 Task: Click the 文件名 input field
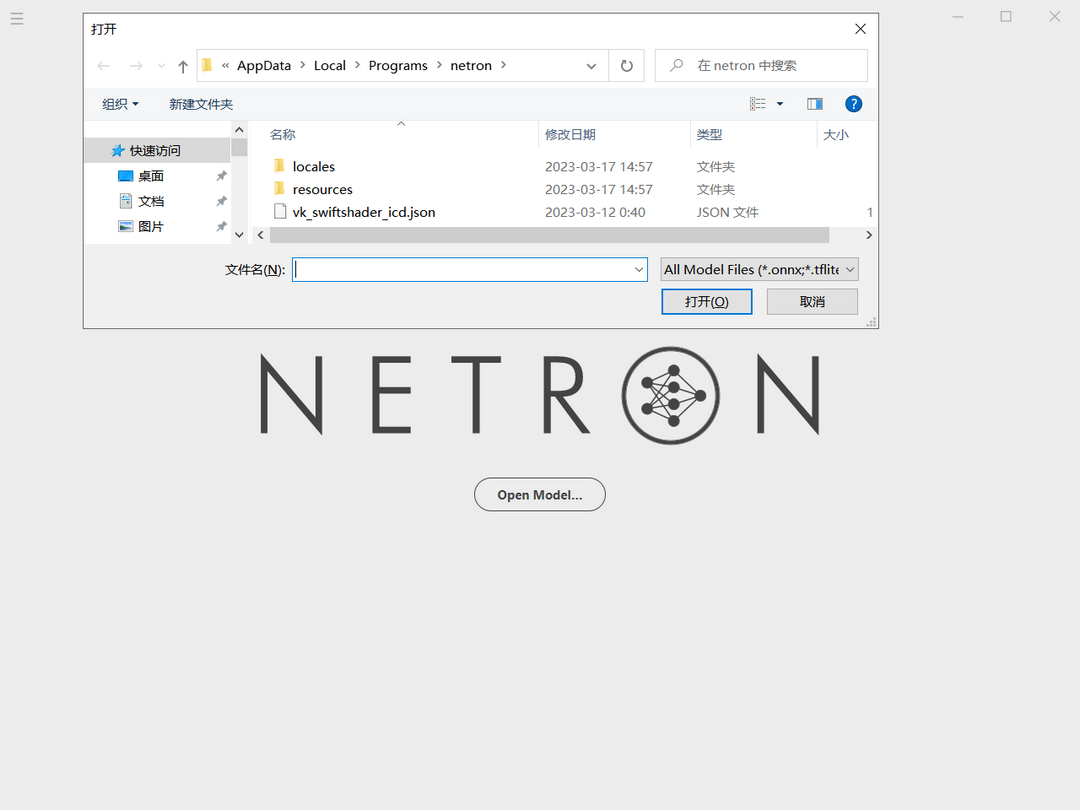coord(468,269)
